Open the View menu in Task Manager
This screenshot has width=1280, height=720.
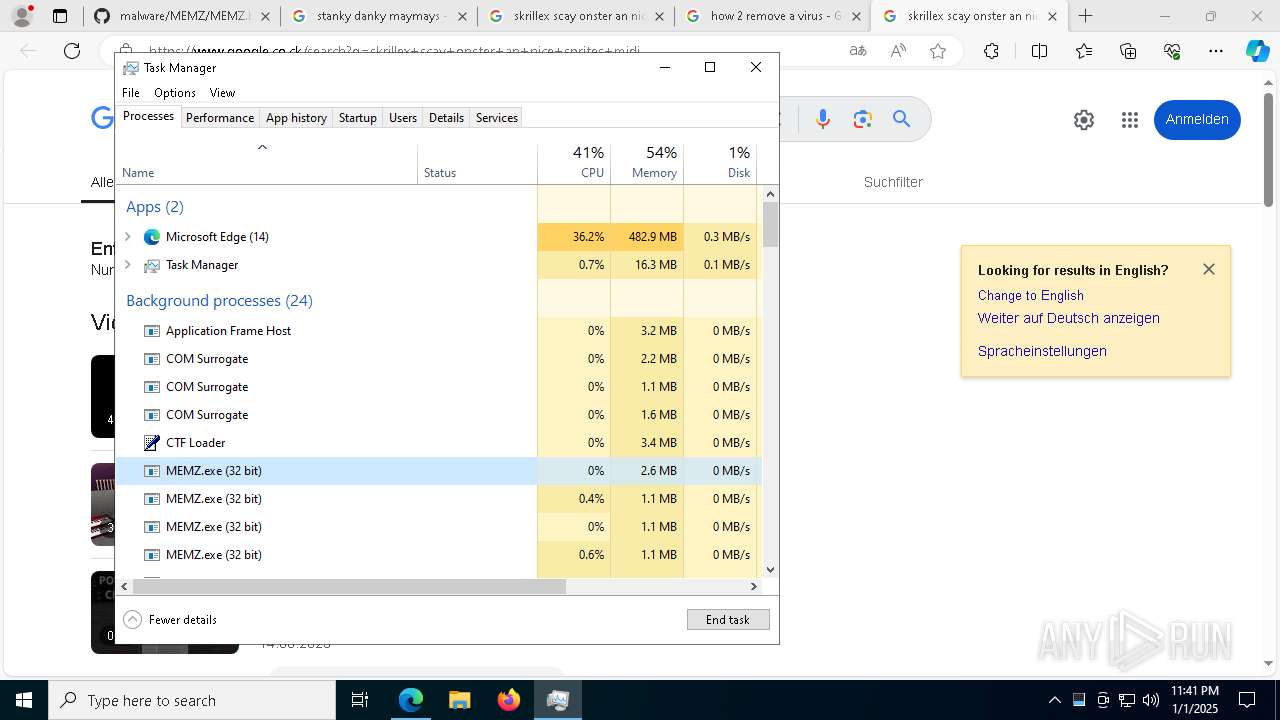pos(222,93)
